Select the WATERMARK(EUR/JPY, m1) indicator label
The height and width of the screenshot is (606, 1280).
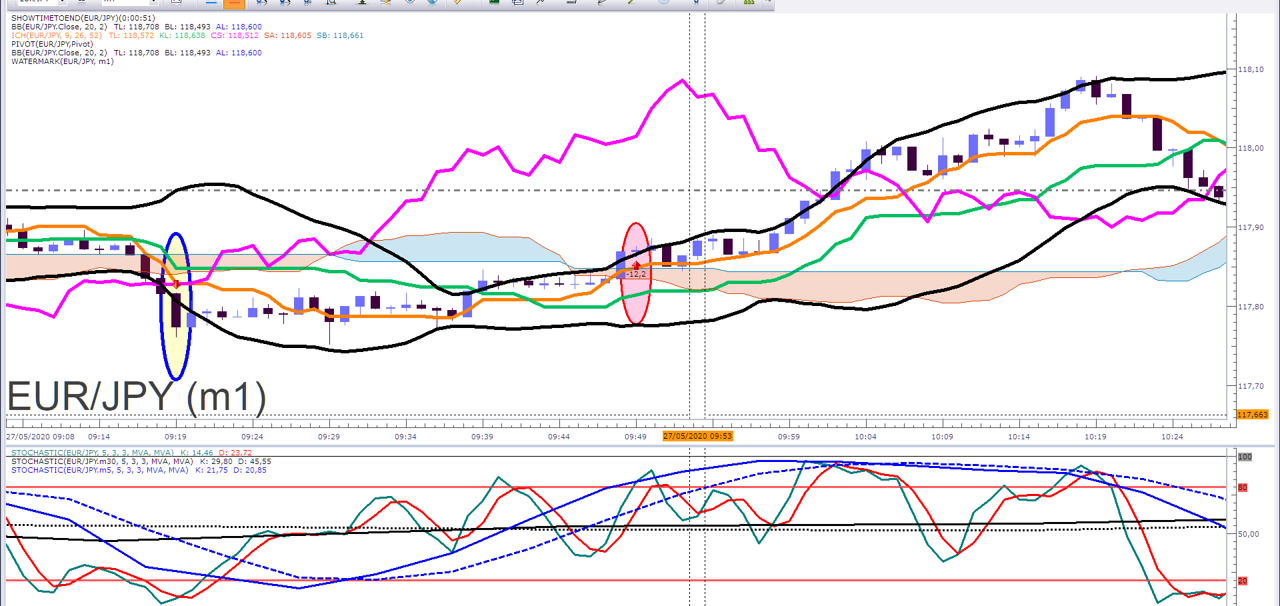coord(62,62)
